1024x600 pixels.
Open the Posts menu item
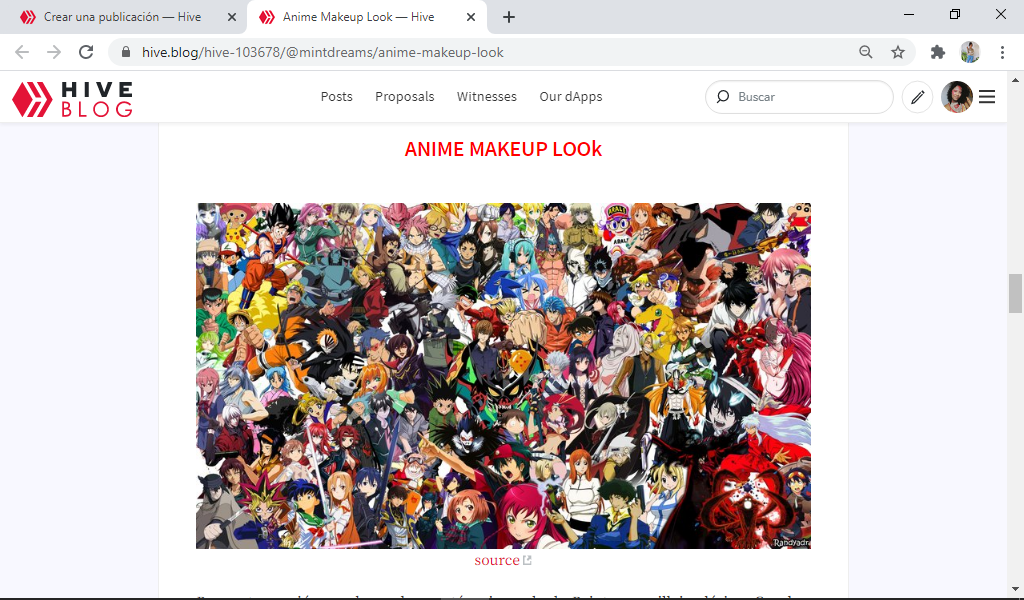pos(336,97)
